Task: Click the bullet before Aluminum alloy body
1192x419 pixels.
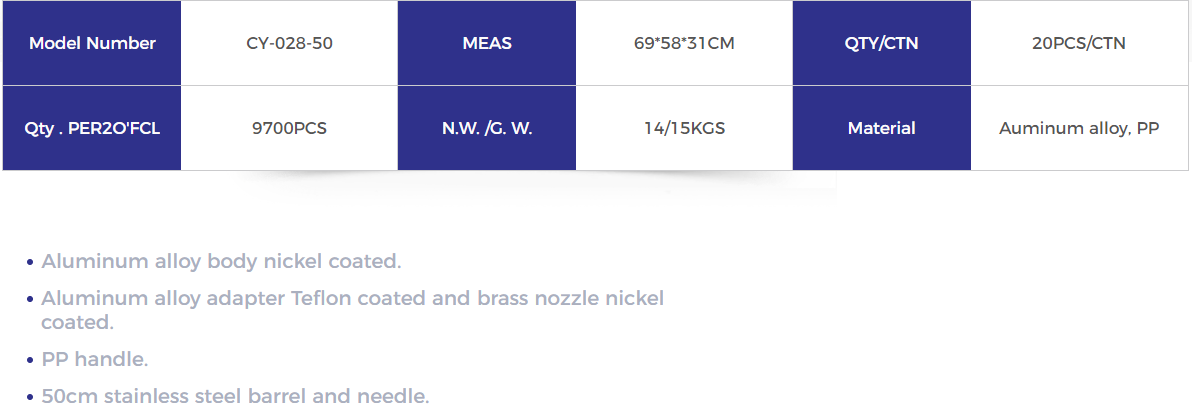Action: click(x=30, y=262)
